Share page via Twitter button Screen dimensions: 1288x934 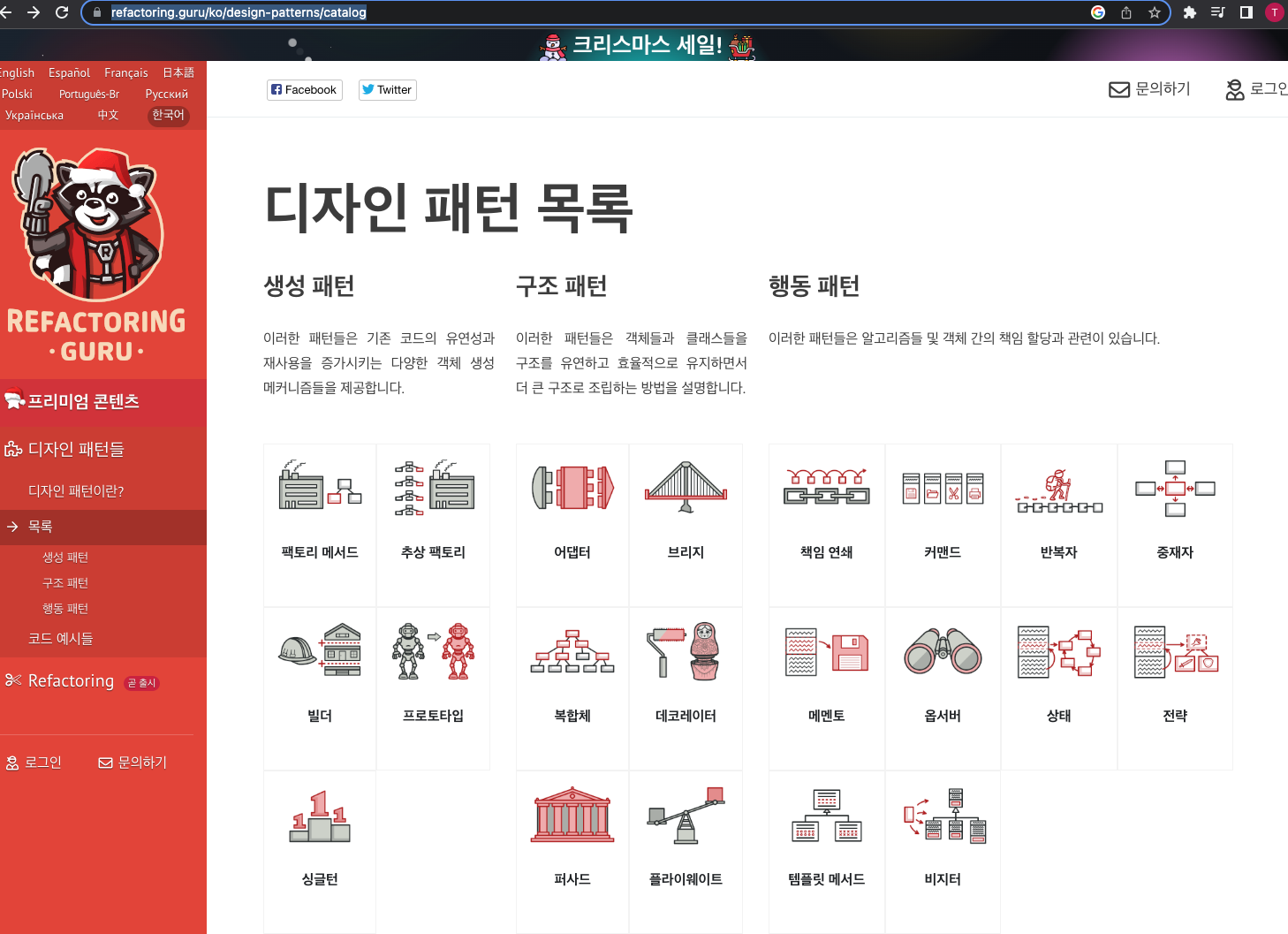click(387, 89)
